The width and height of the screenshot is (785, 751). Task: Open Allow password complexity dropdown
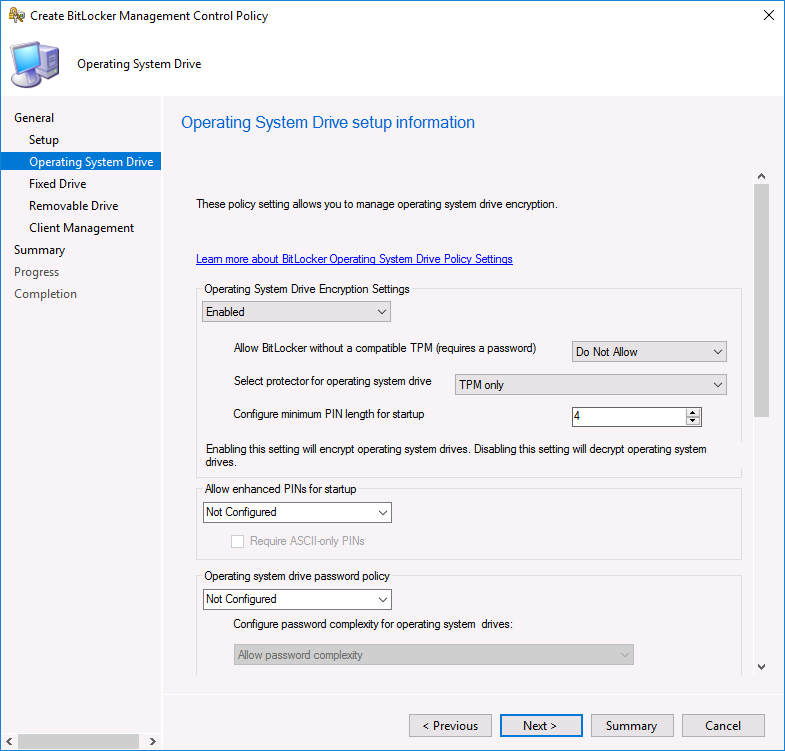click(434, 655)
